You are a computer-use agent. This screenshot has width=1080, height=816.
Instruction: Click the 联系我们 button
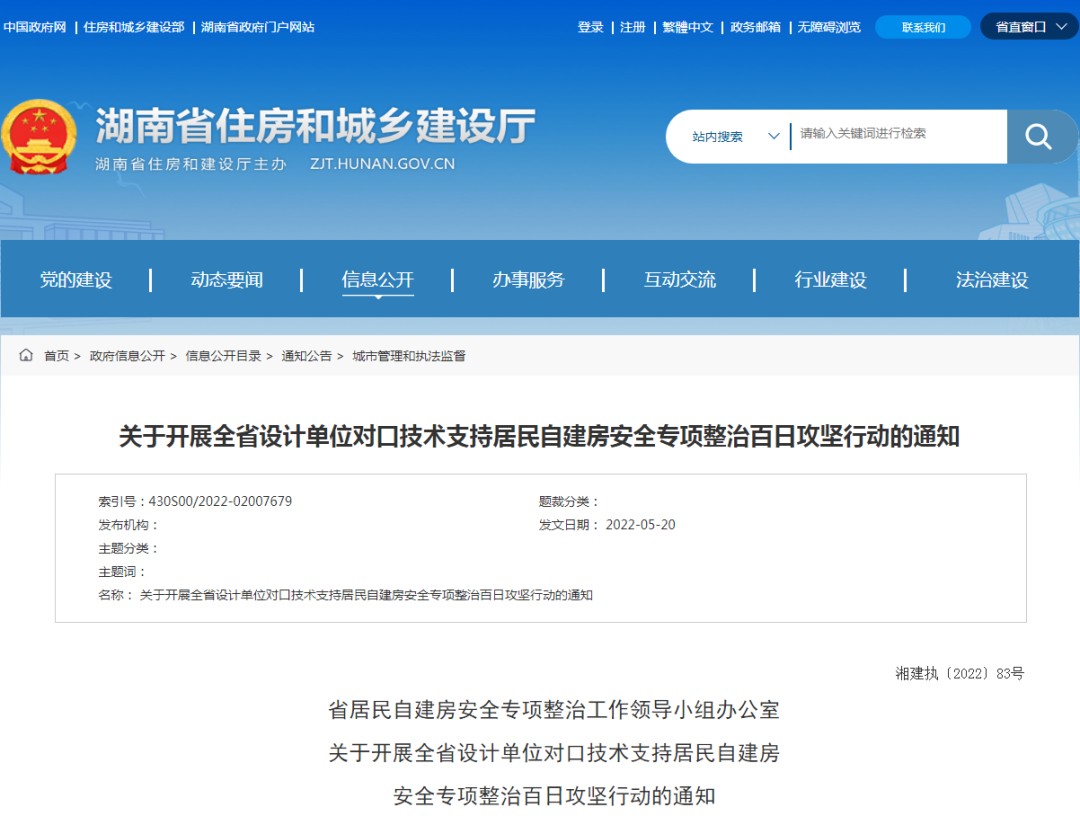click(922, 26)
